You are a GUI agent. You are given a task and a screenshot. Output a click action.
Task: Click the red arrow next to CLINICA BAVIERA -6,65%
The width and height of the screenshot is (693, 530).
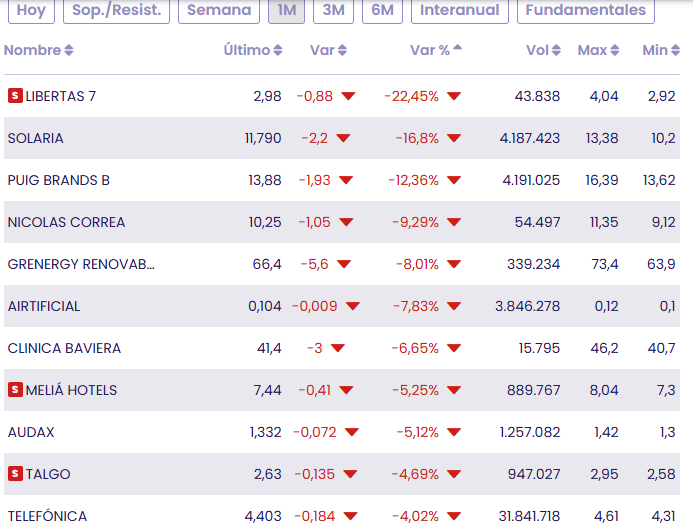(454, 348)
